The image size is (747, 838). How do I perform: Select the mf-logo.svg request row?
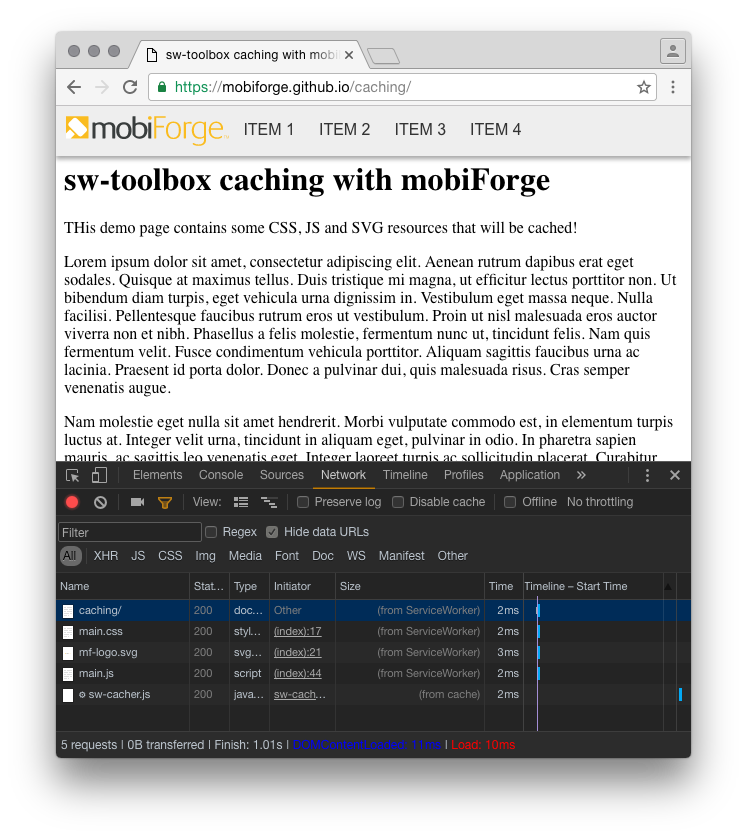pos(373,653)
